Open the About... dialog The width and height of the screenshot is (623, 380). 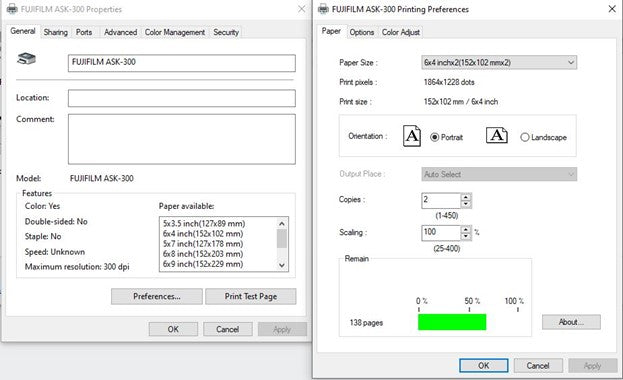click(571, 322)
